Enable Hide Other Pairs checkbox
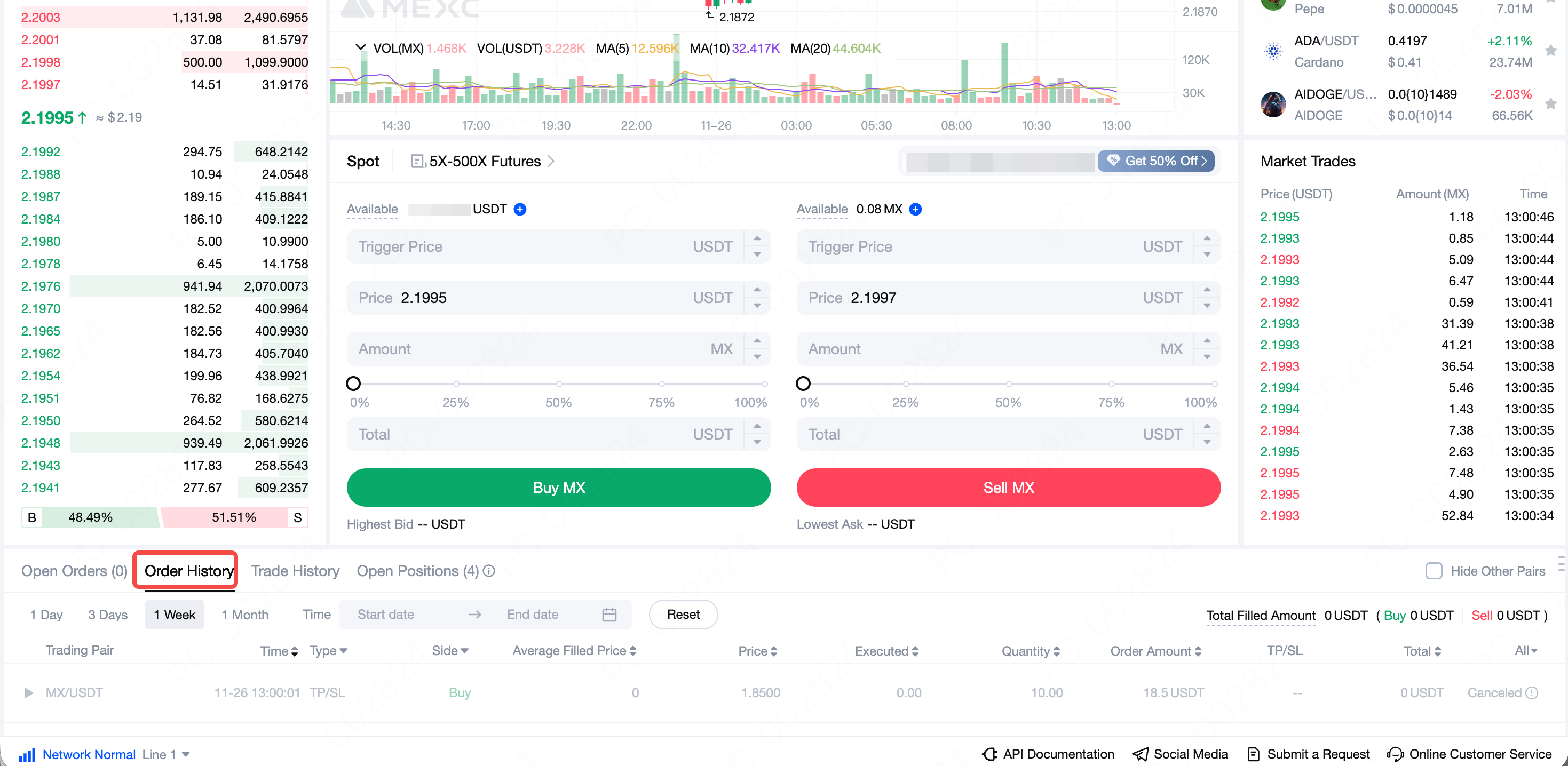The height and width of the screenshot is (766, 1568). (1434, 571)
